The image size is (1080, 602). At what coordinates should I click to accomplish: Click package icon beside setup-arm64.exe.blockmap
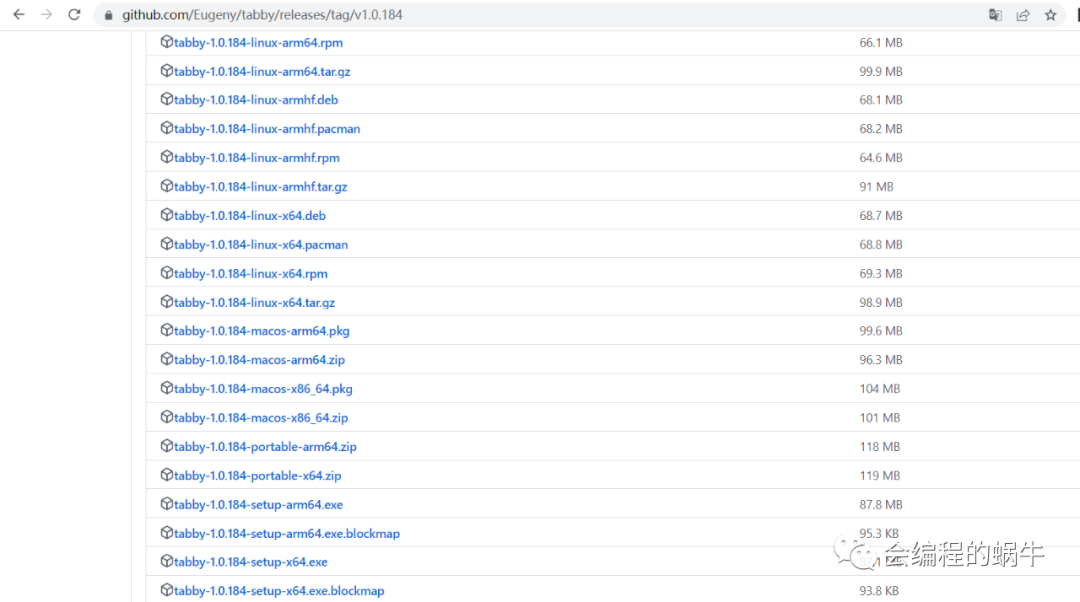(166, 533)
